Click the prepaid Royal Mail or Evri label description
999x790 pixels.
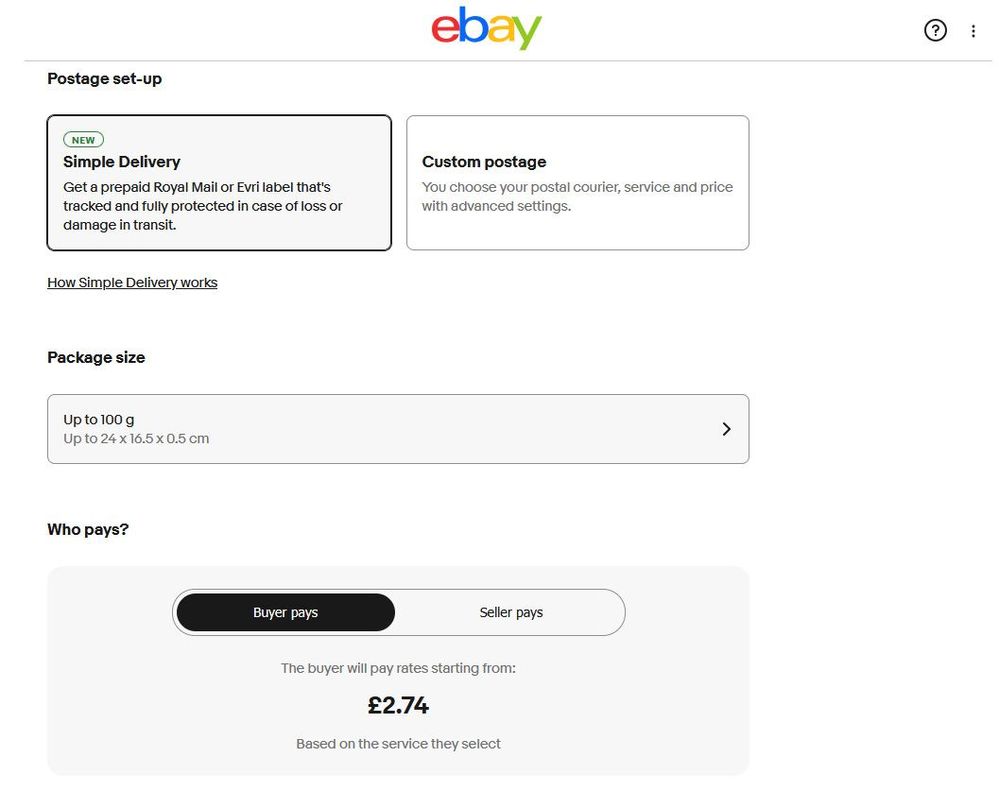203,207
